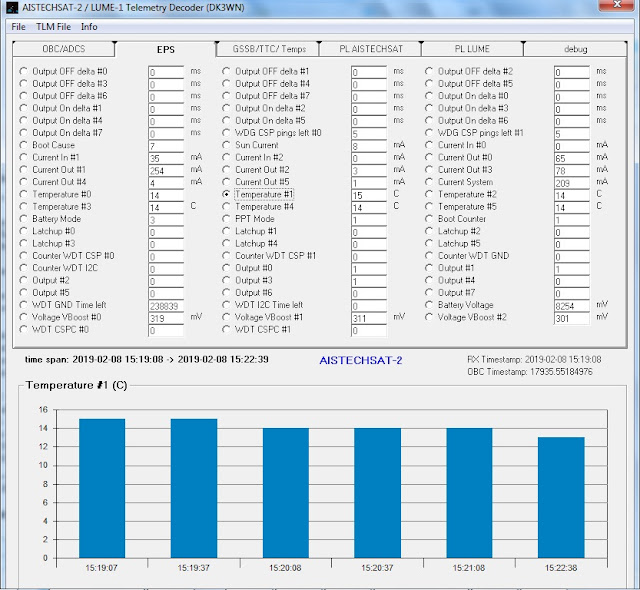Open the File menu
The image size is (640, 590).
[18, 27]
